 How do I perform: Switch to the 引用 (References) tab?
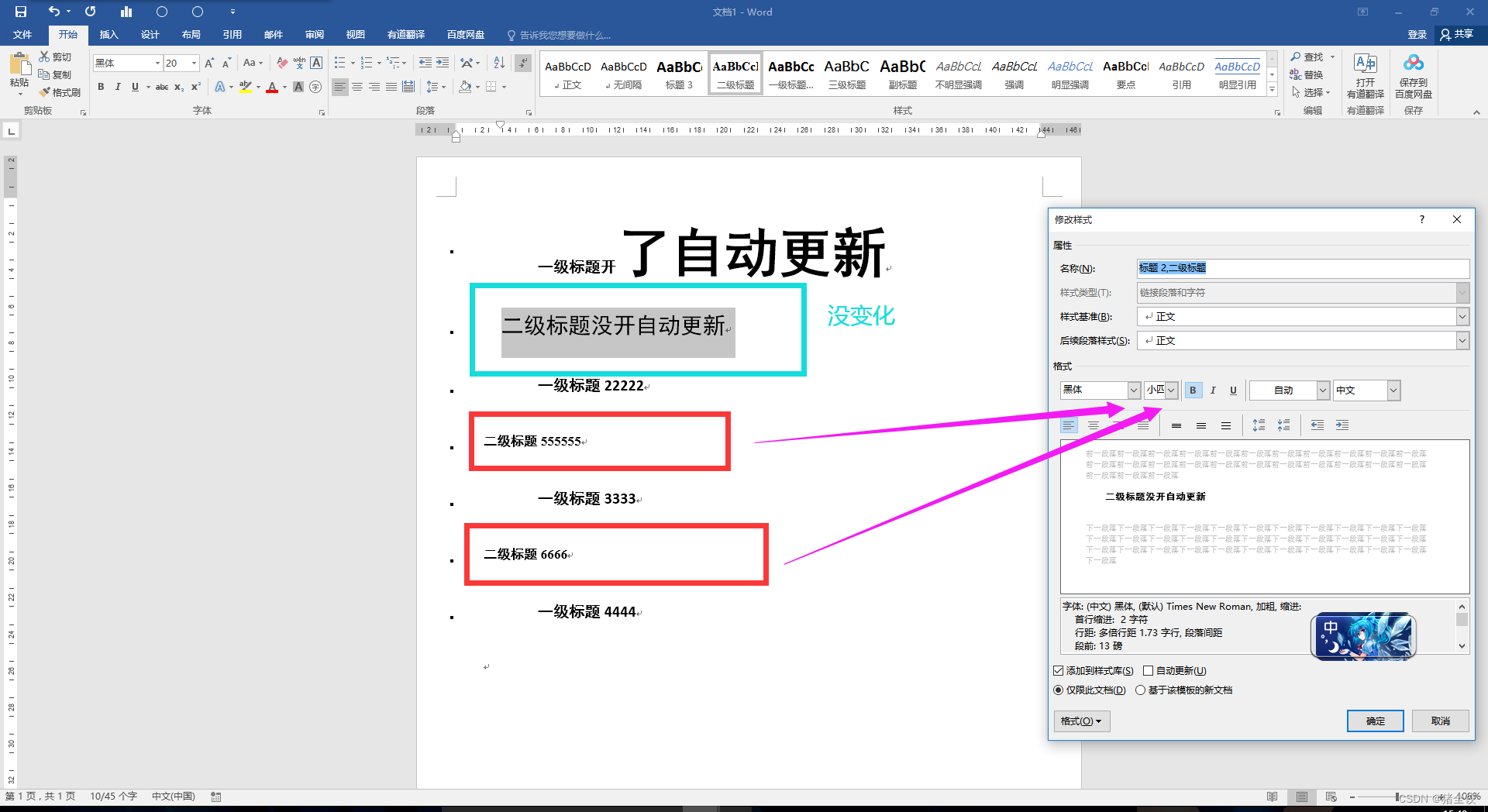point(232,35)
